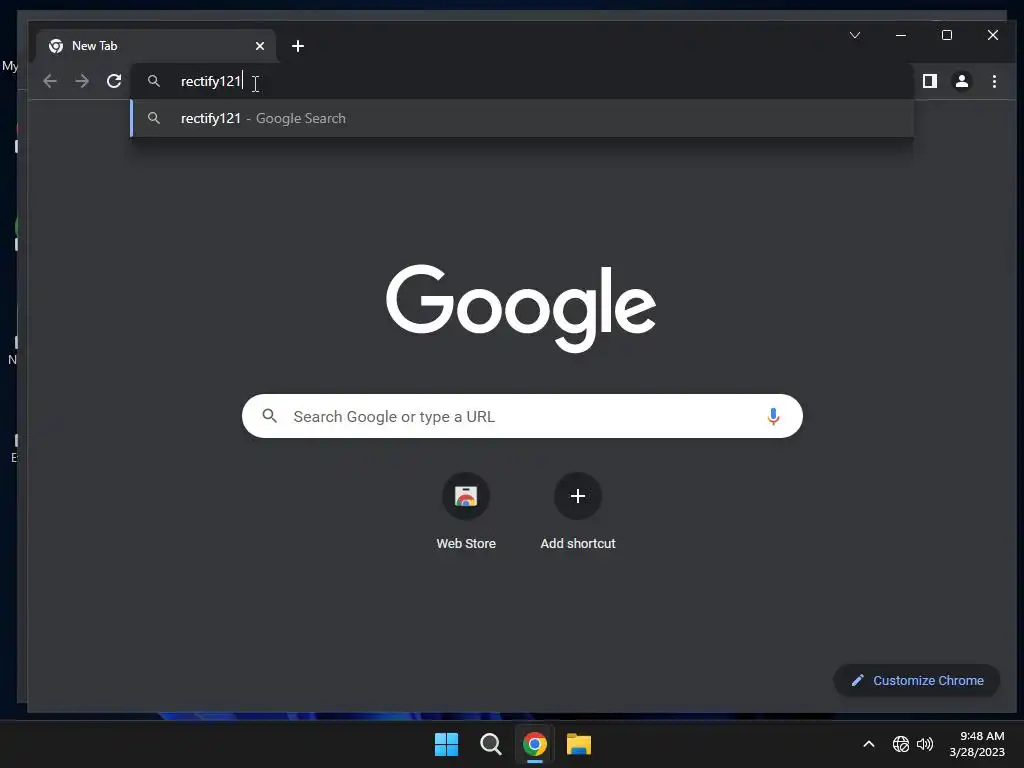1024x768 pixels.
Task: Open a new tab with plus button
Action: tap(298, 46)
